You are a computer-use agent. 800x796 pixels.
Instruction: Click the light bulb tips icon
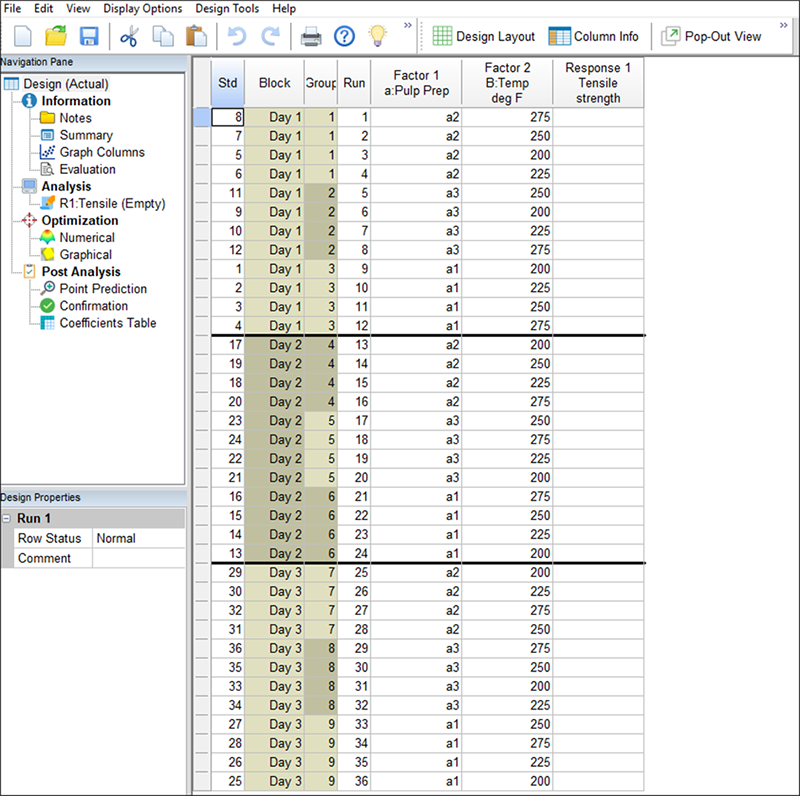pyautogui.click(x=377, y=37)
